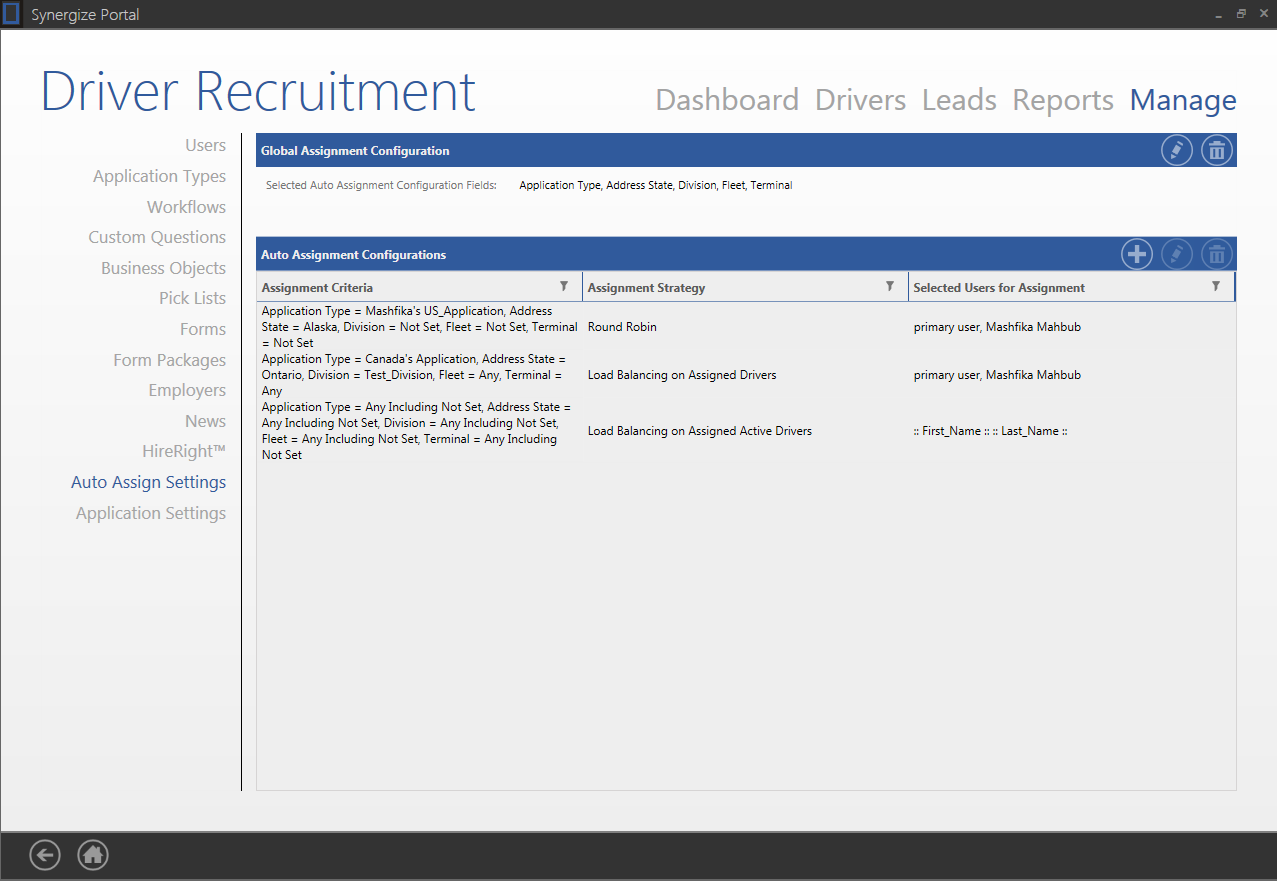Open the Form Packages section

[169, 360]
